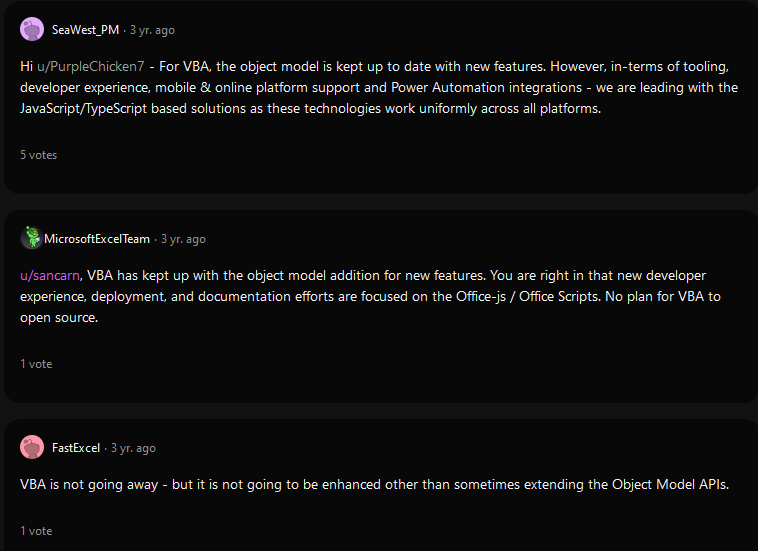This screenshot has height=551, width=758.
Task: Click 1 vote under FastExcel comment
Action: coord(36,531)
